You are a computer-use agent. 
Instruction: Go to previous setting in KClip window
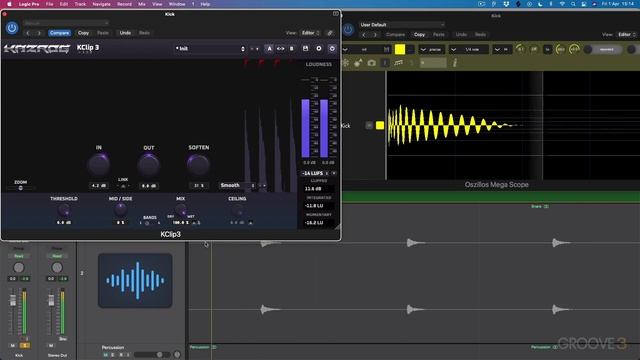coord(28,33)
